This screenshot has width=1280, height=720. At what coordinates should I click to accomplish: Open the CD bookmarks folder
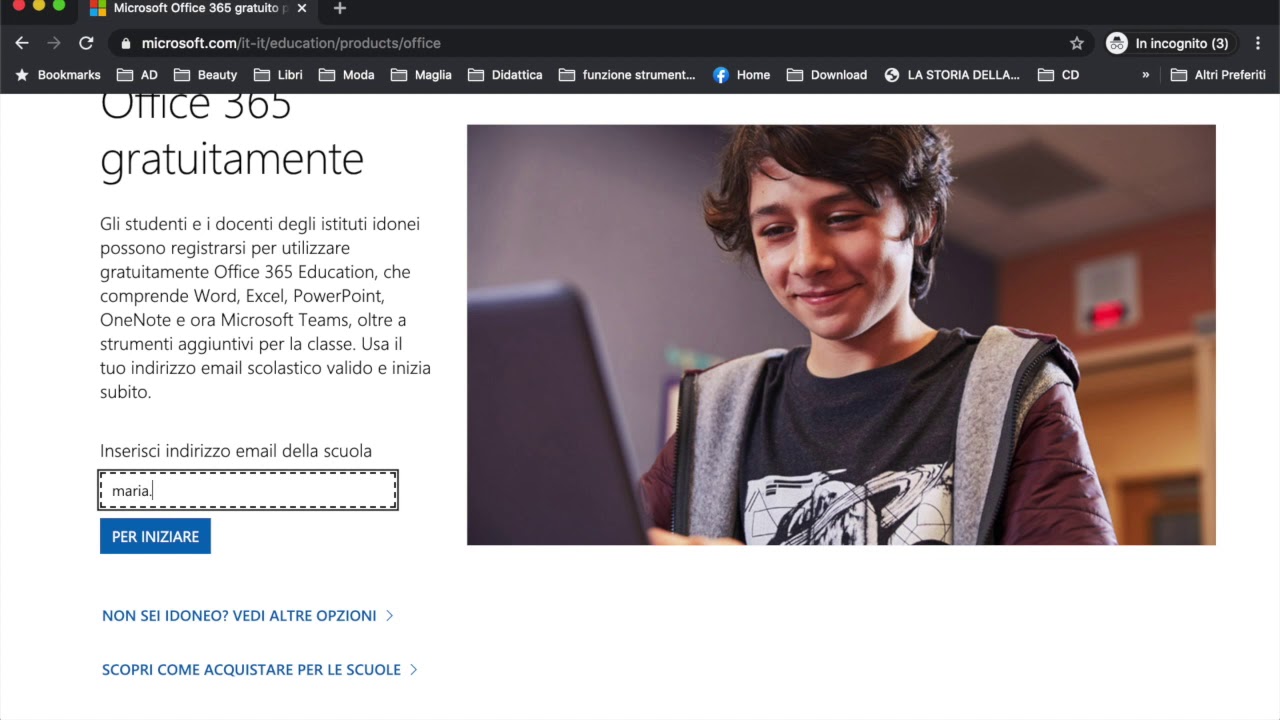(1058, 75)
